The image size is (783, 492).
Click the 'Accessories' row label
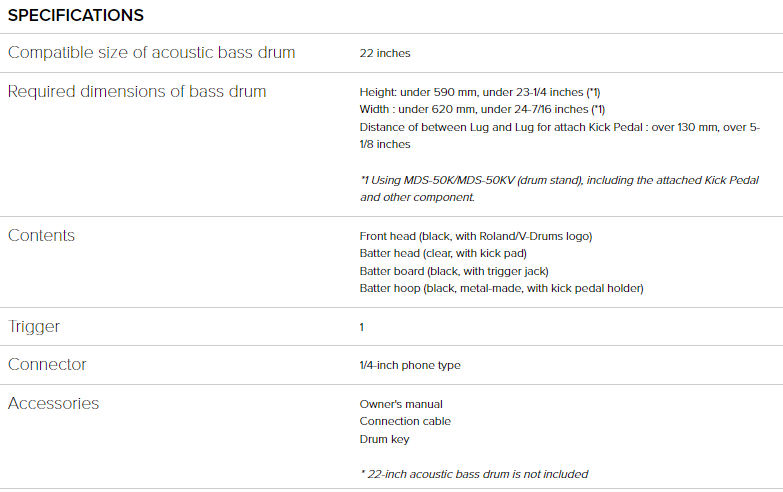pyautogui.click(x=53, y=403)
